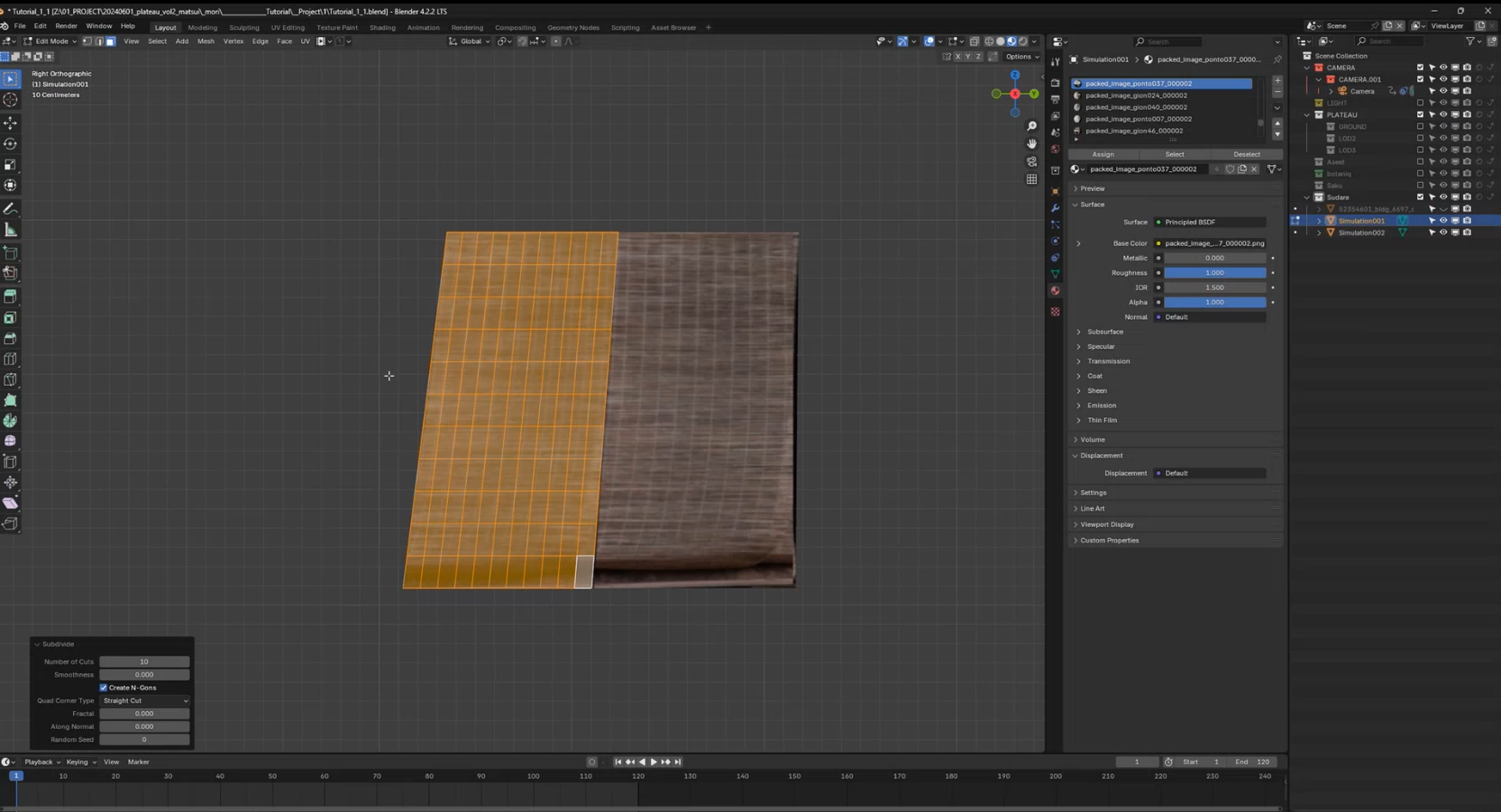
Task: Expand the Emission section
Action: [1101, 406]
